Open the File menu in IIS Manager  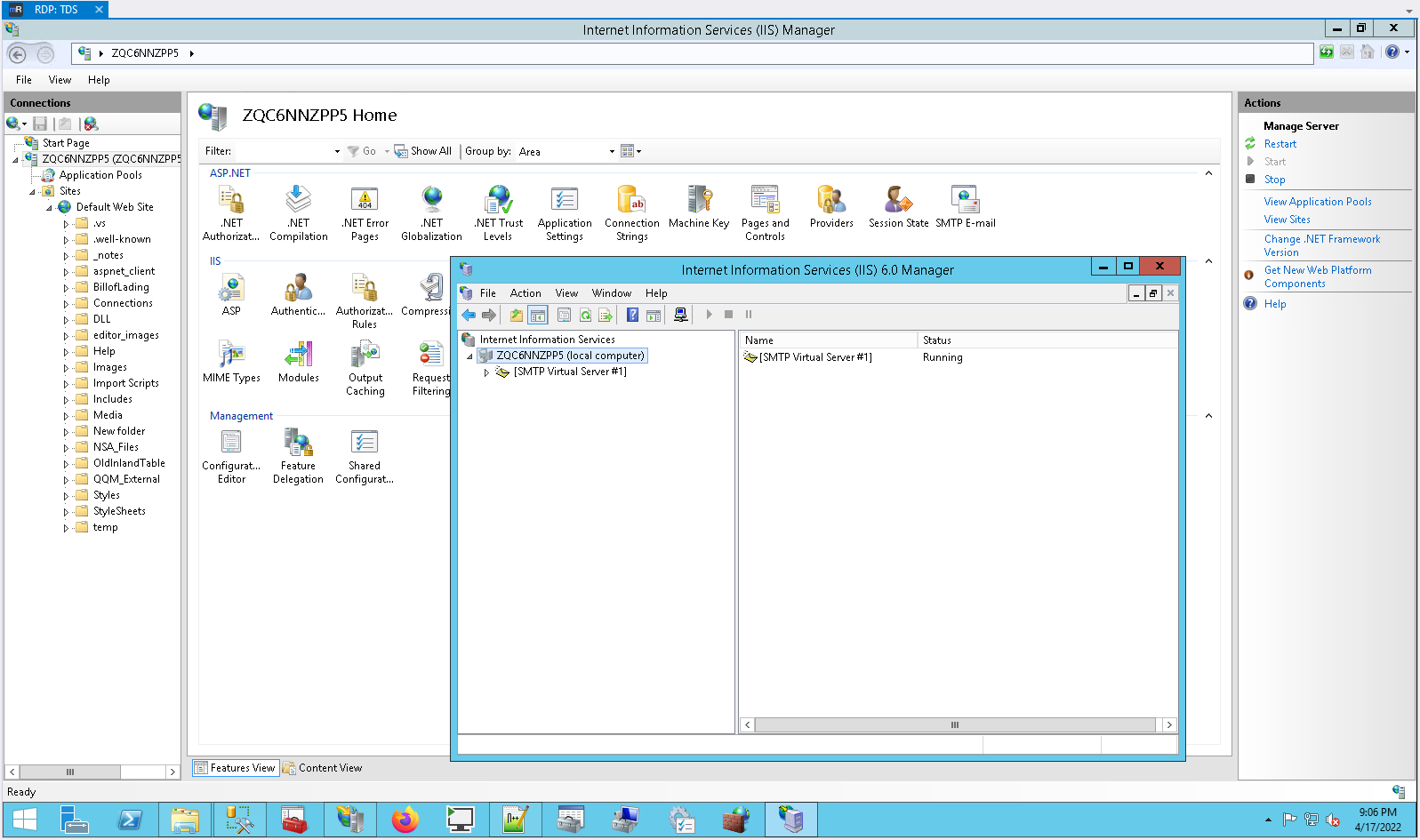tap(24, 80)
